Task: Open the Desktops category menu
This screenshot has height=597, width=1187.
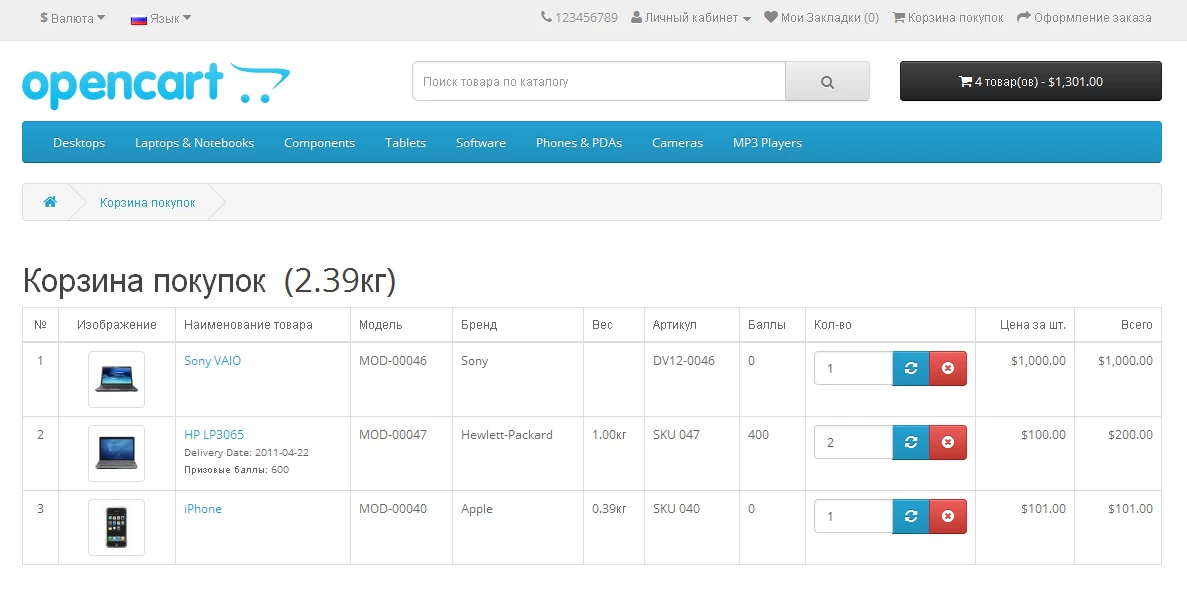Action: click(79, 142)
